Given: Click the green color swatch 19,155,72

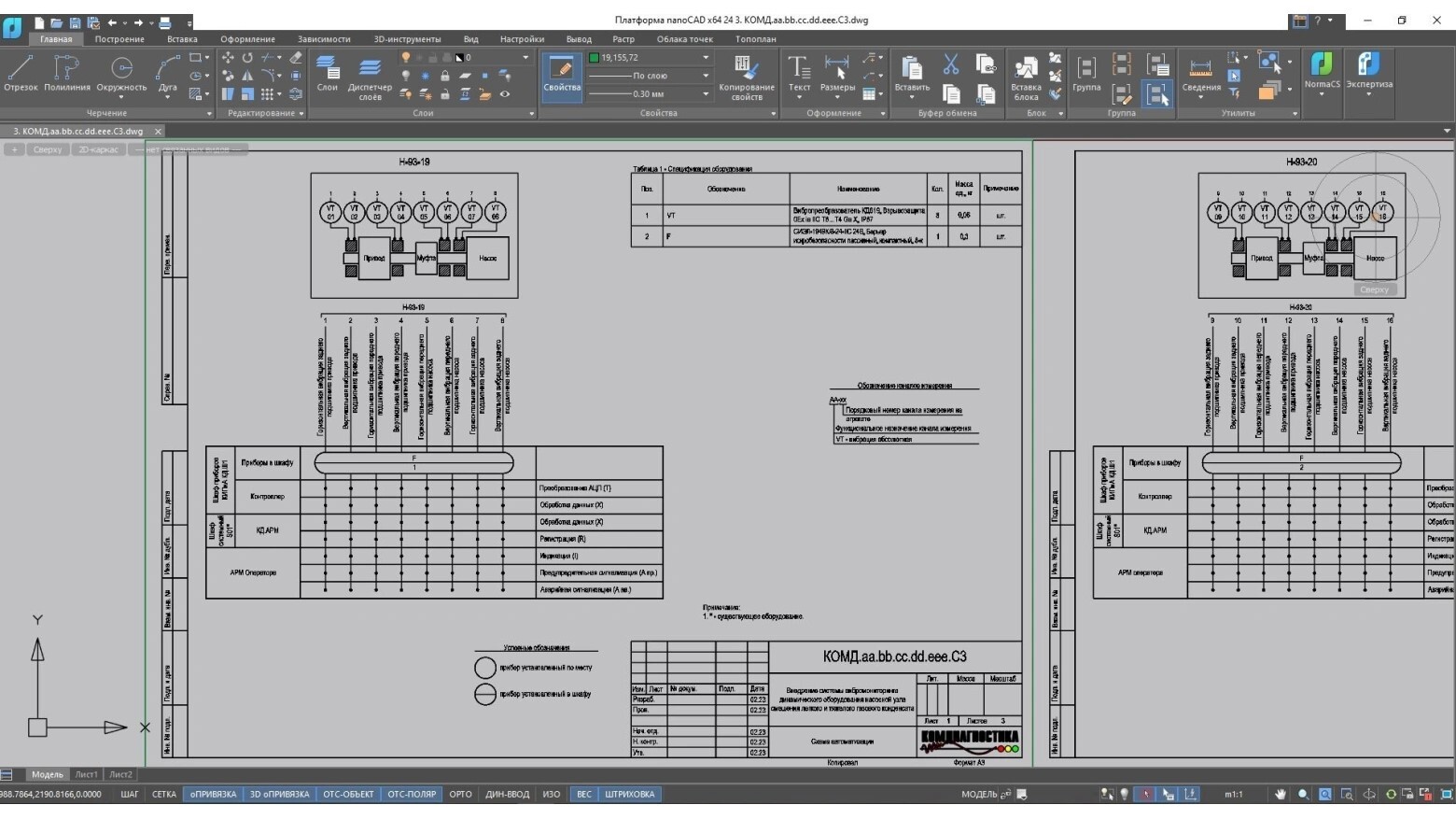Looking at the screenshot, I should pos(594,58).
